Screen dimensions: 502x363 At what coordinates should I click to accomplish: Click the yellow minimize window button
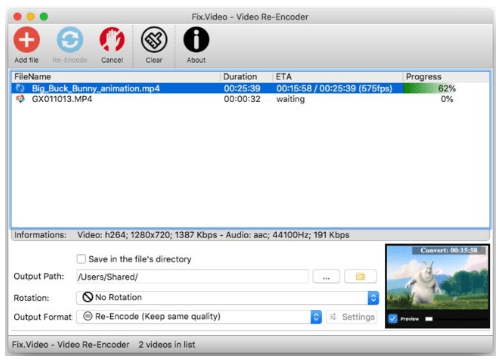[x=31, y=17]
